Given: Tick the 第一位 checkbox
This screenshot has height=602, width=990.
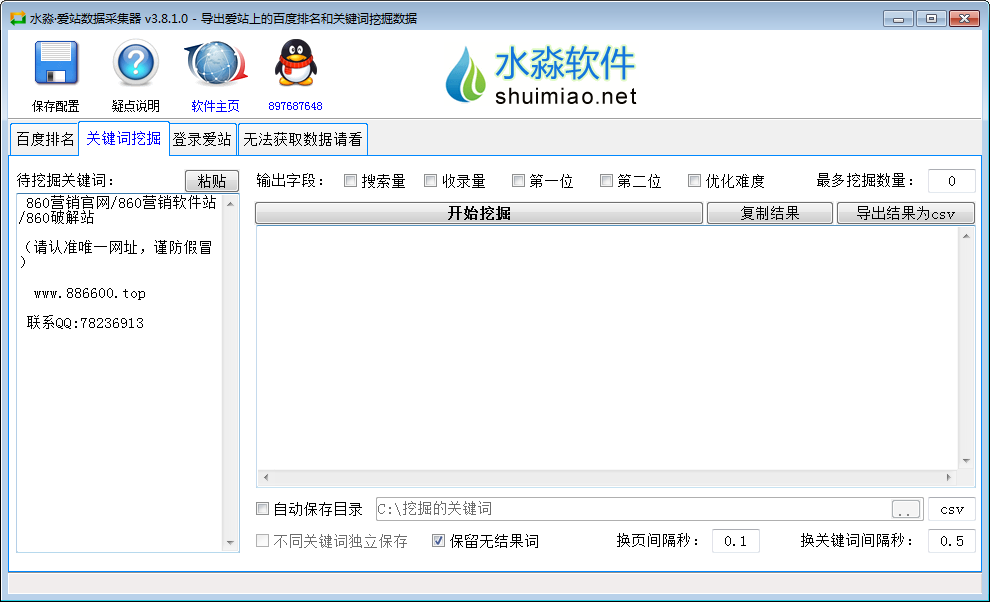Looking at the screenshot, I should tap(518, 181).
